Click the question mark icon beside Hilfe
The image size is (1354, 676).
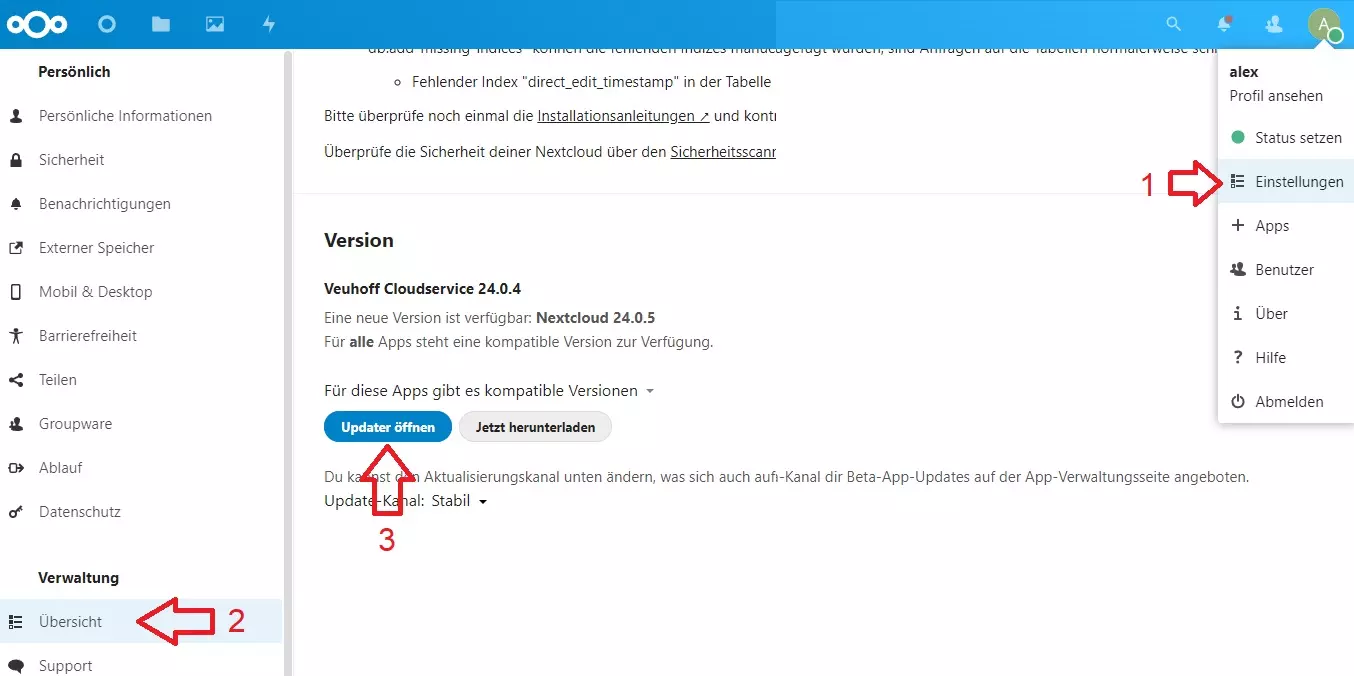pos(1238,358)
